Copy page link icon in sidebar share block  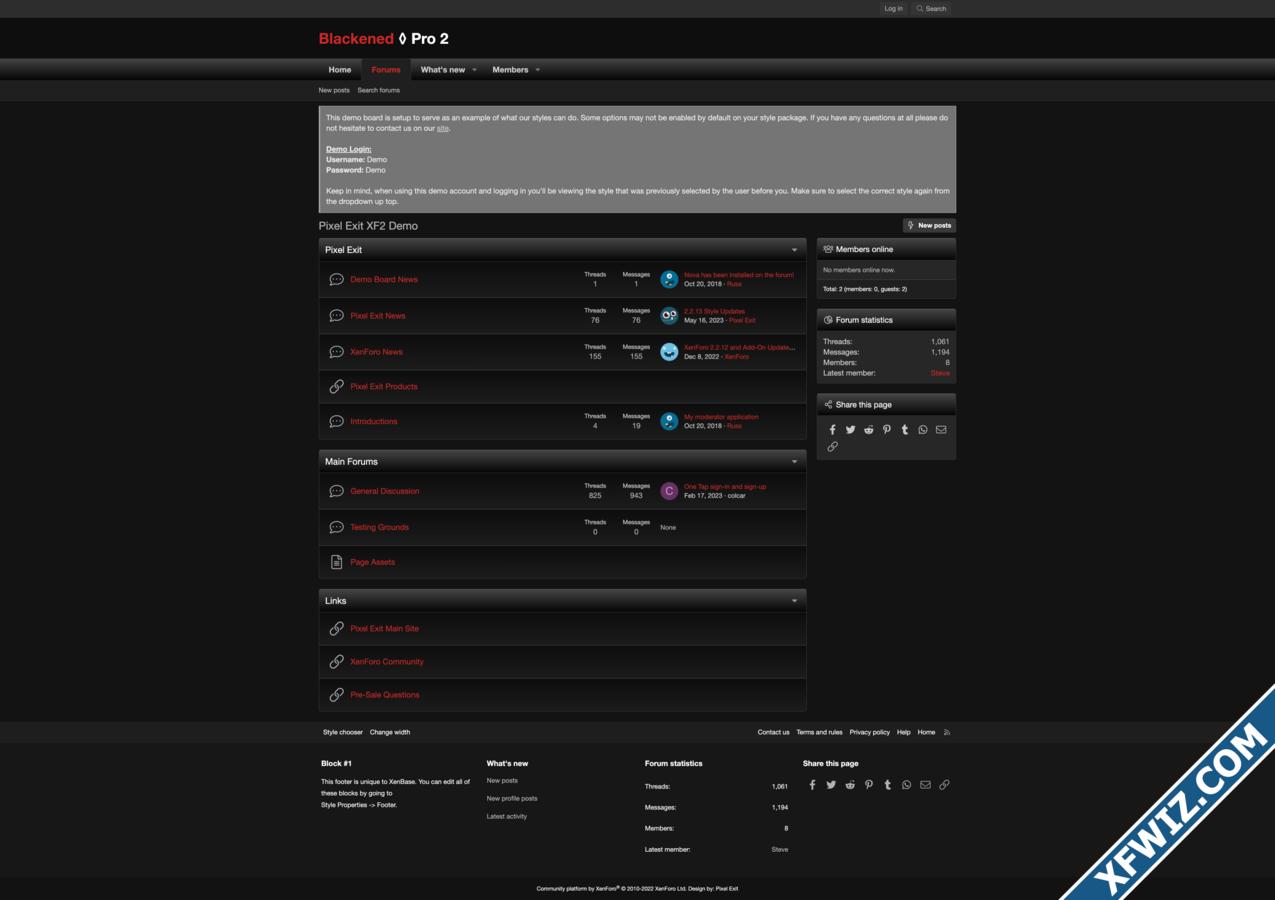[832, 447]
